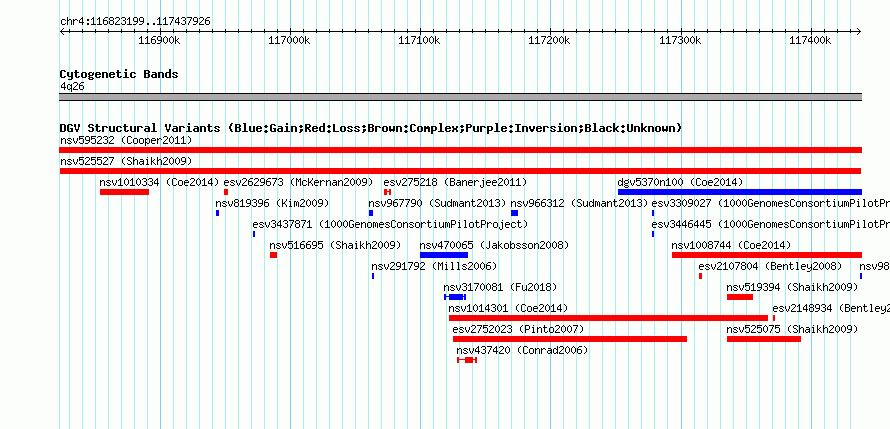Click the 116900k ruler tick label

coord(159,40)
